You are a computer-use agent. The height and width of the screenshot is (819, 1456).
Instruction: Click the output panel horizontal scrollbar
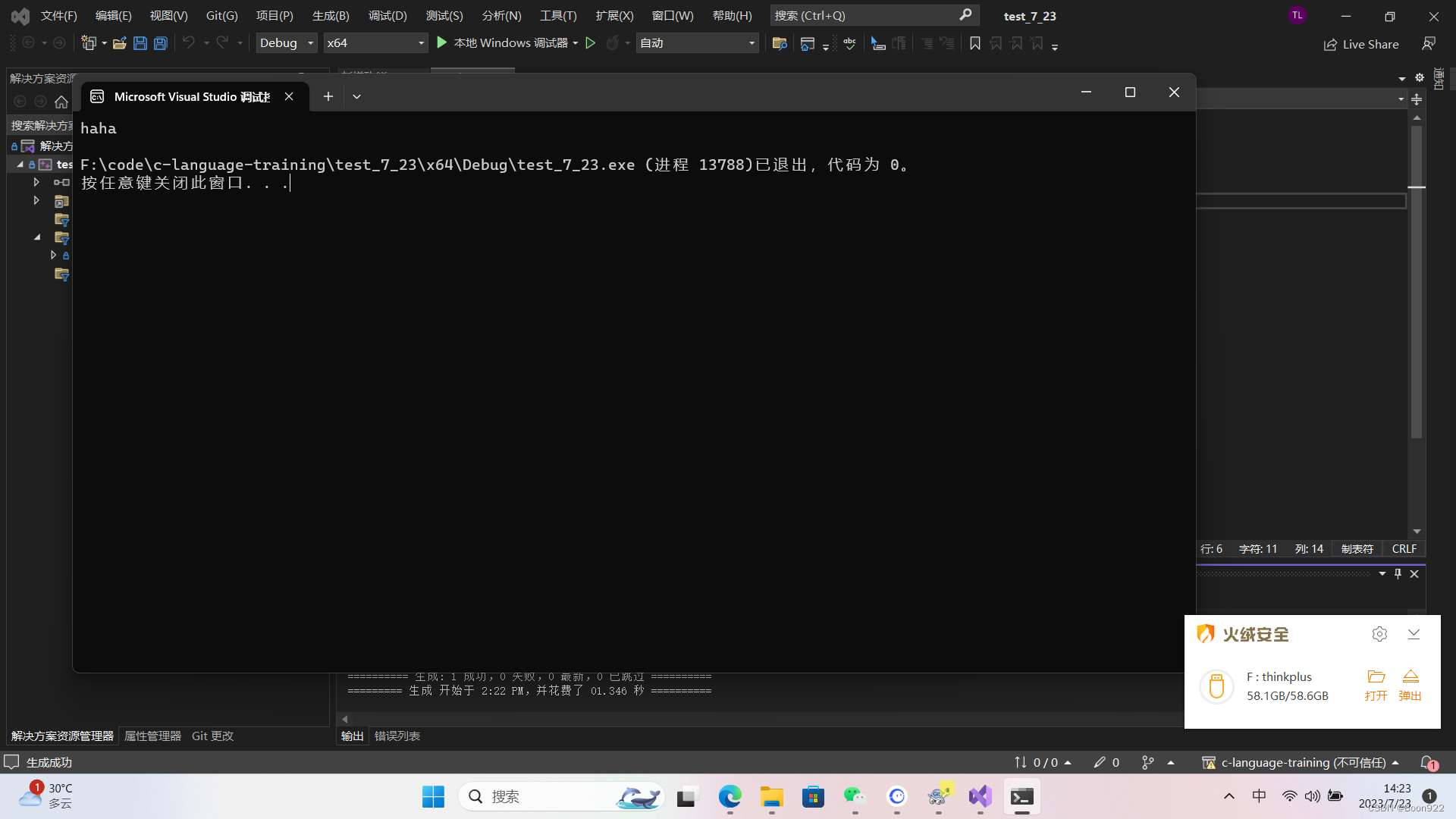click(758, 719)
